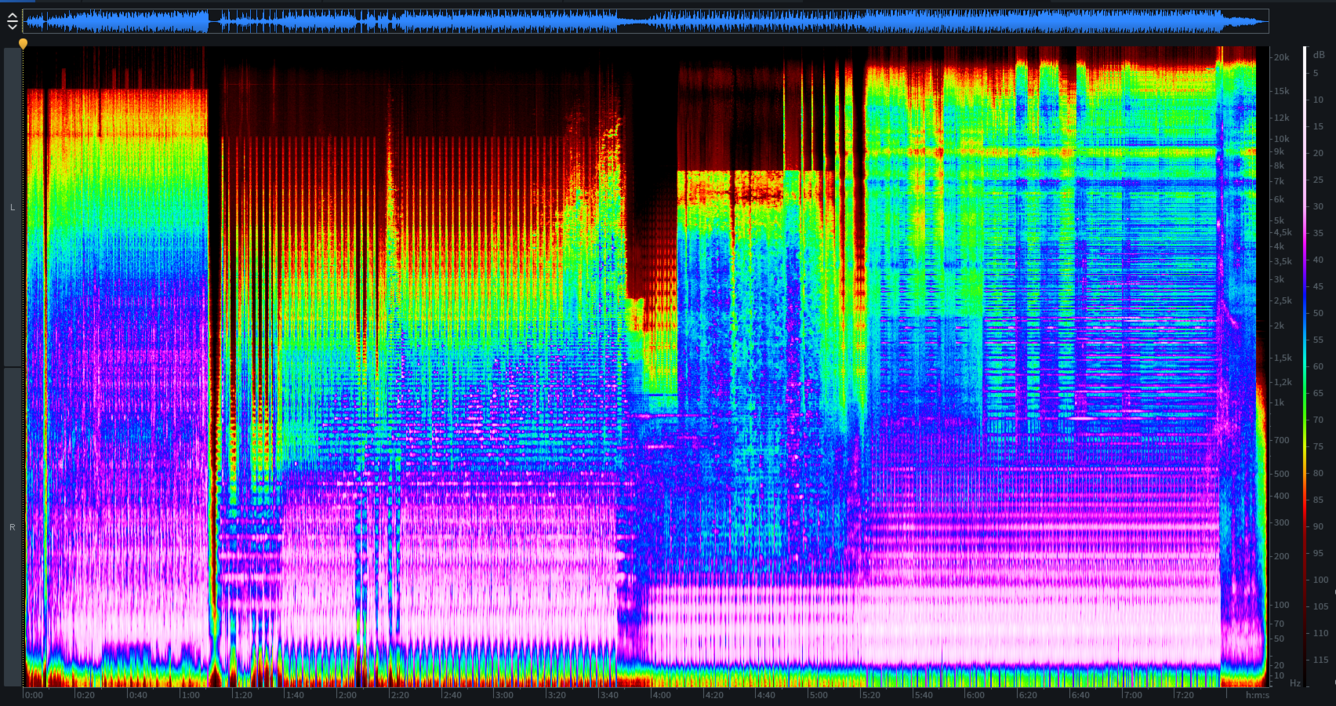Viewport: 1336px width, 706px height.
Task: Click the 20k mark on the frequency ruler
Action: pyautogui.click(x=1280, y=58)
